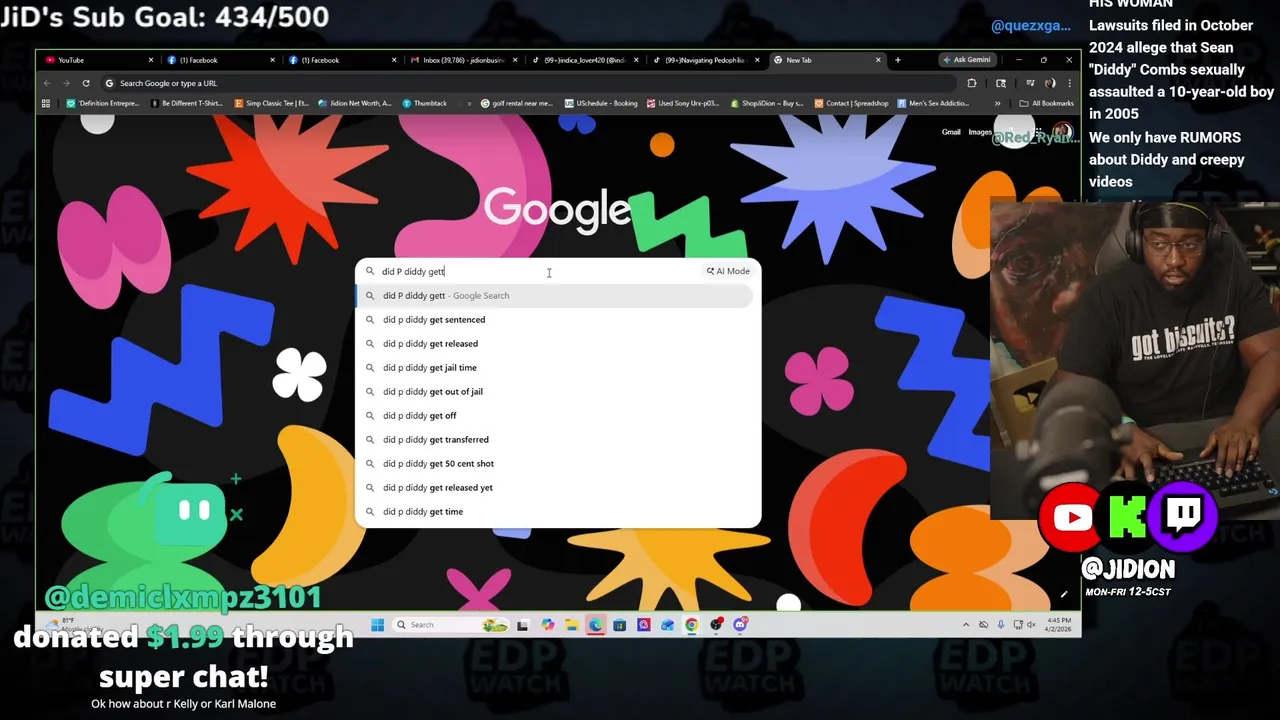This screenshot has width=1280, height=720.
Task: Open the ShopJiDion bookmark
Action: click(x=767, y=103)
